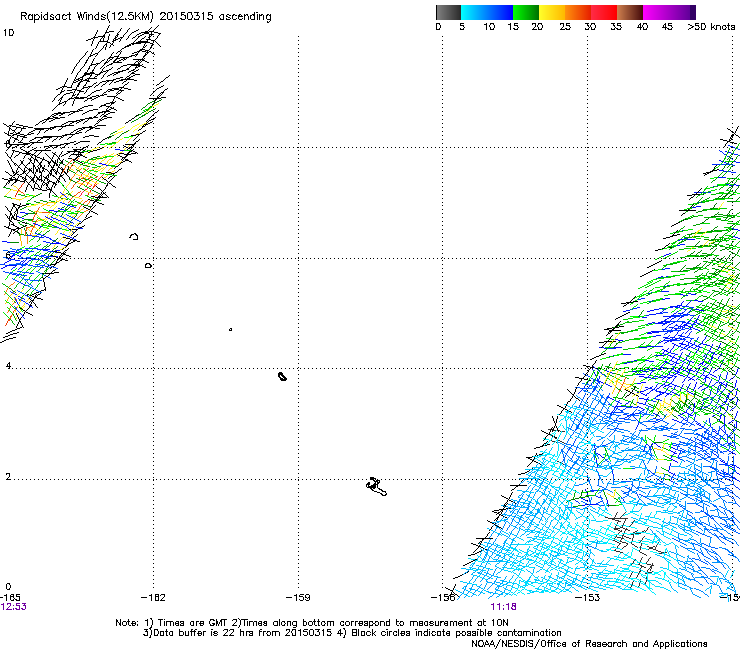Click the cyan-to-blue 5-15 knots legend segment

coord(487,12)
